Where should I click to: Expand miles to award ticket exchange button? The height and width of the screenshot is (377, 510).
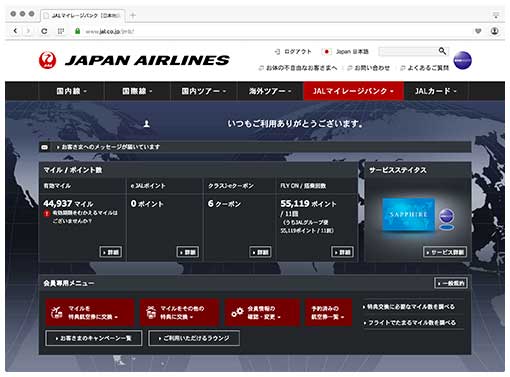pyautogui.click(x=90, y=312)
